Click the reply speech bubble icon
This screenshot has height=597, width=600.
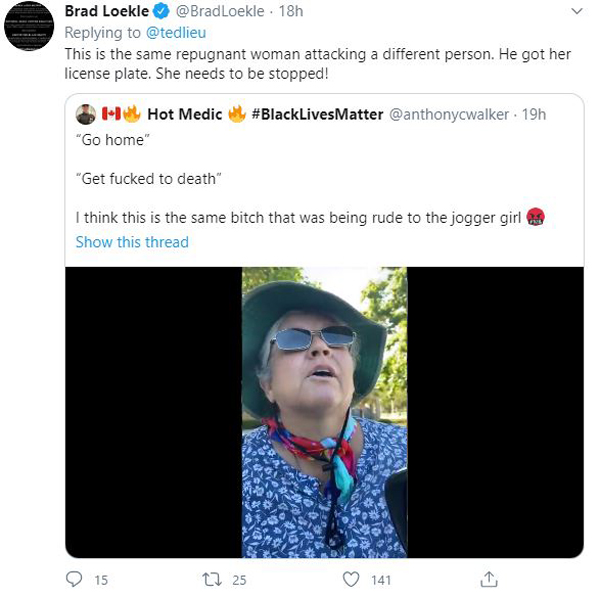tap(74, 579)
